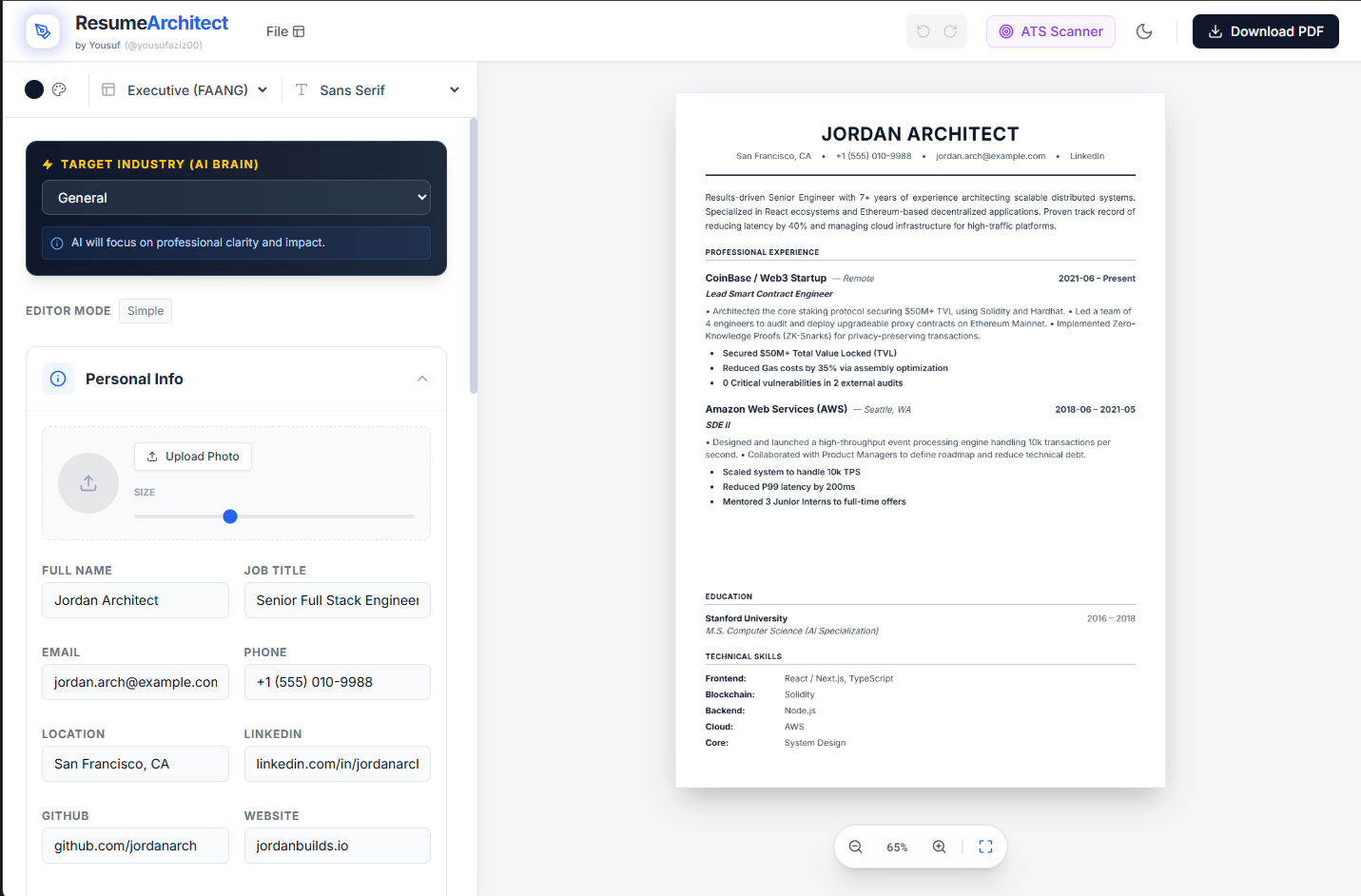Click the redo arrow icon
The width and height of the screenshot is (1361, 896).
coord(950,31)
